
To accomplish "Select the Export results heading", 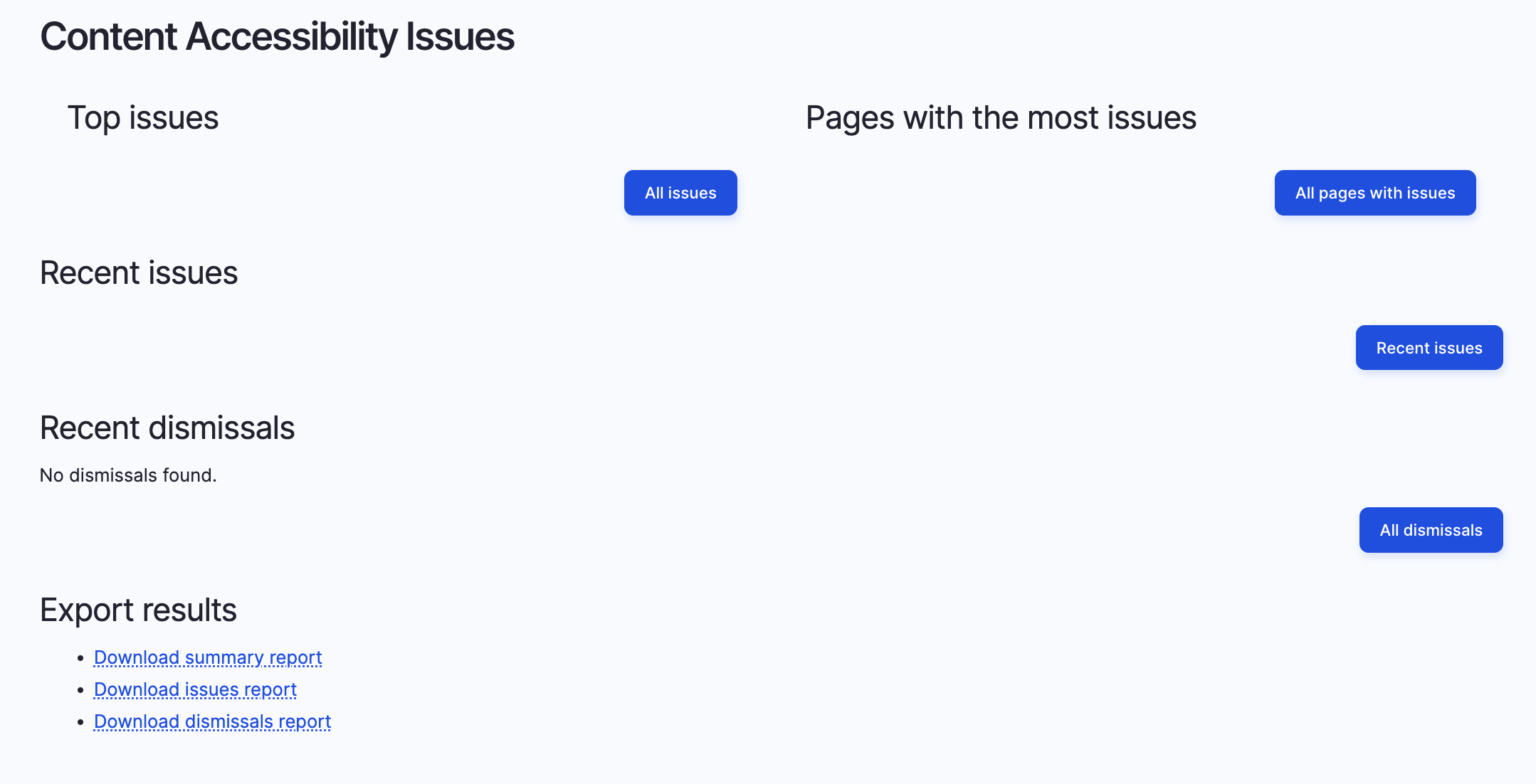I will pos(138,610).
